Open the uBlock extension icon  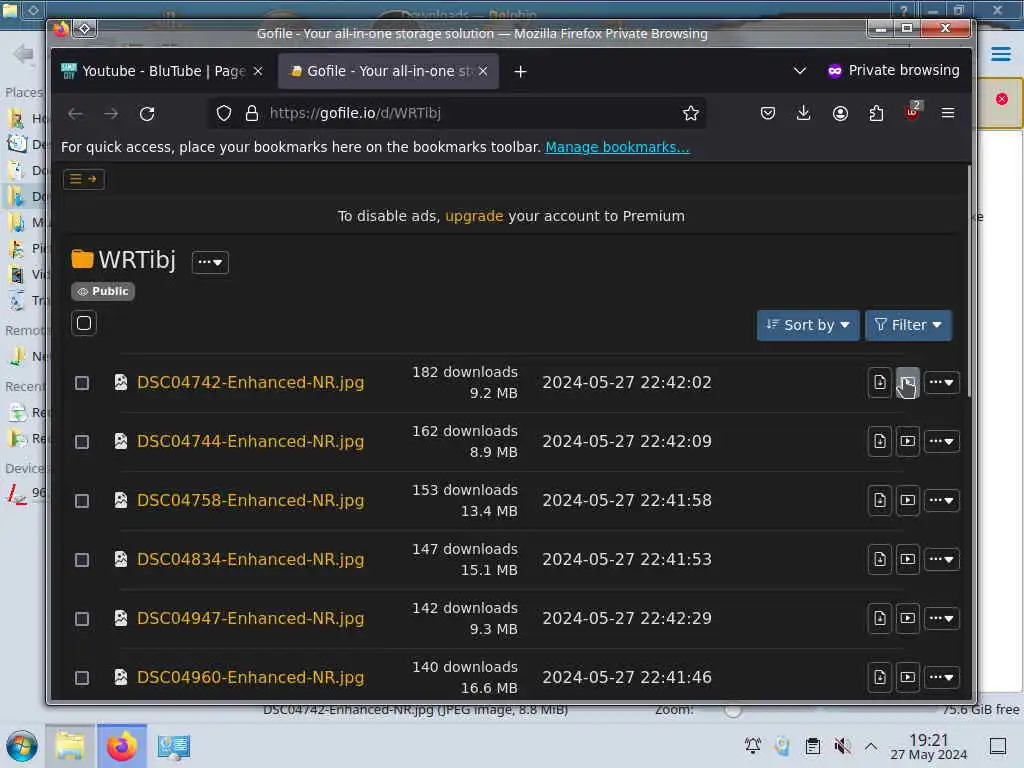[x=912, y=112]
